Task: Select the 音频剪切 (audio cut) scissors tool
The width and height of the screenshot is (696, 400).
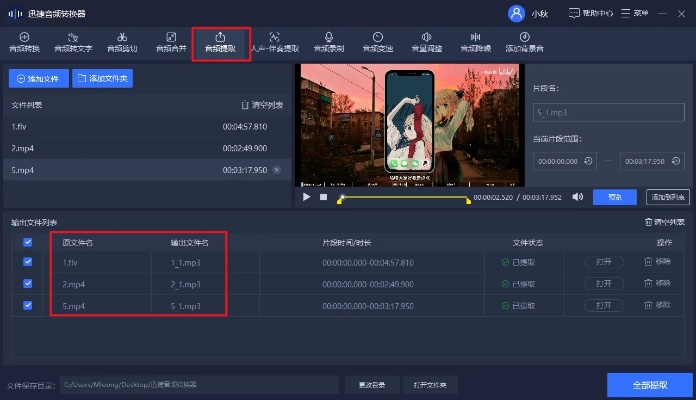Action: (120, 41)
